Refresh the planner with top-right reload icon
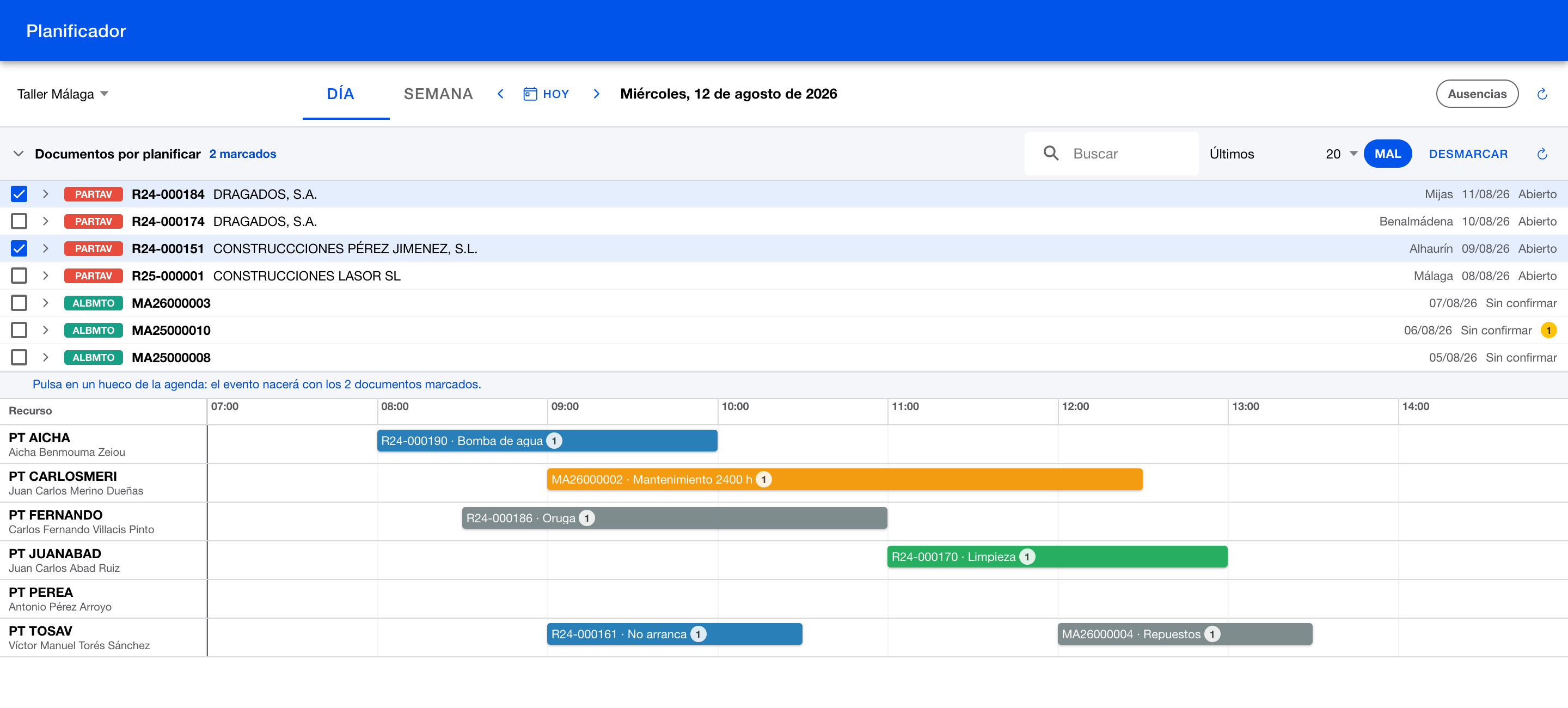1568x708 pixels. [1542, 94]
